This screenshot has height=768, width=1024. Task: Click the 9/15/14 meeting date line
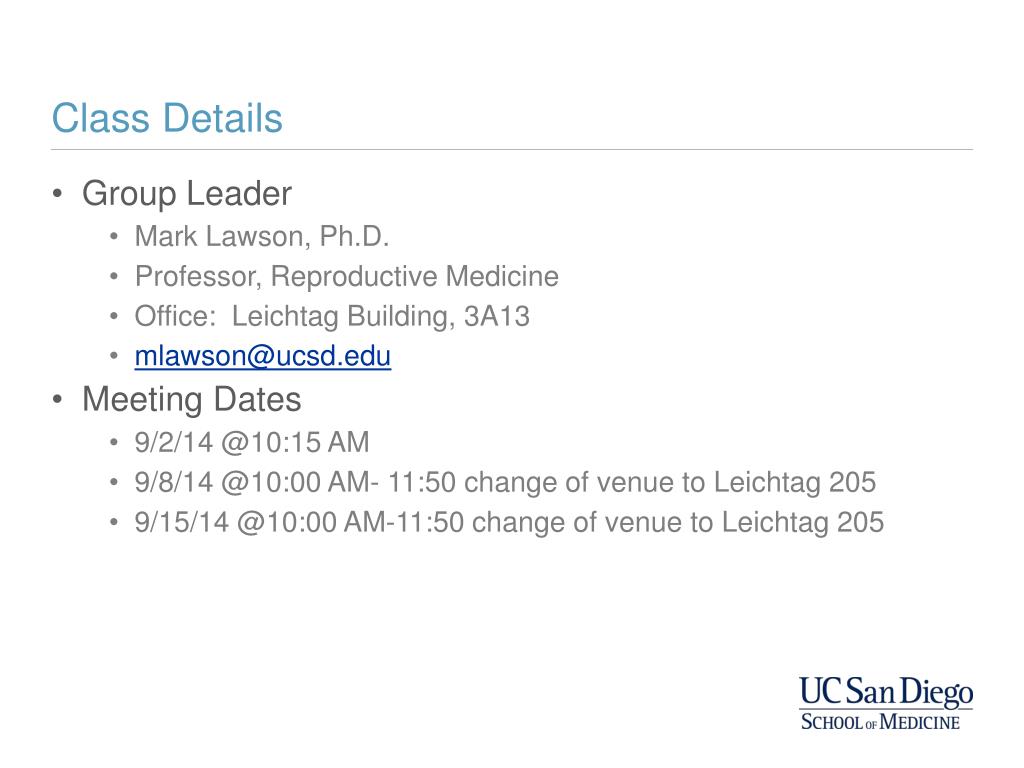point(509,522)
